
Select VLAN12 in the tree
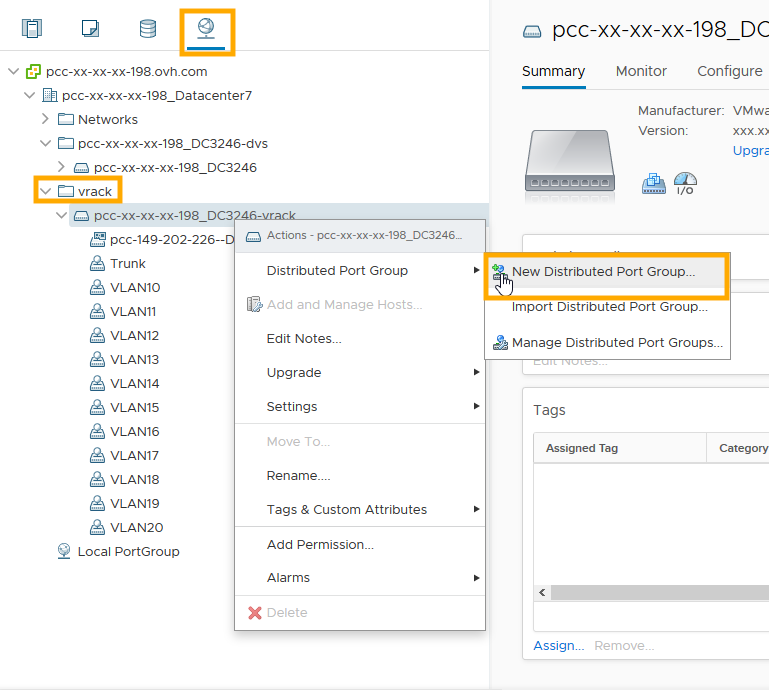134,335
